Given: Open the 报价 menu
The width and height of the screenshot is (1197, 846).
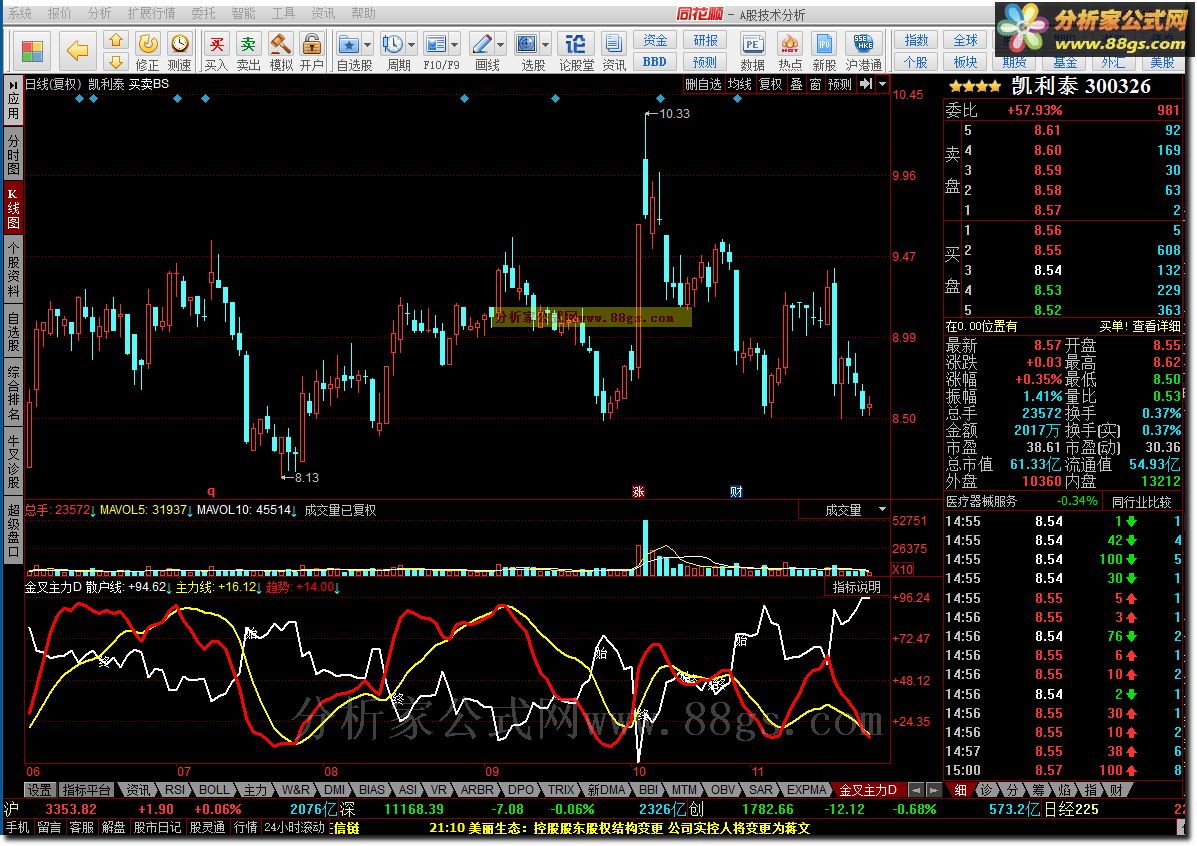Looking at the screenshot, I should tap(59, 13).
